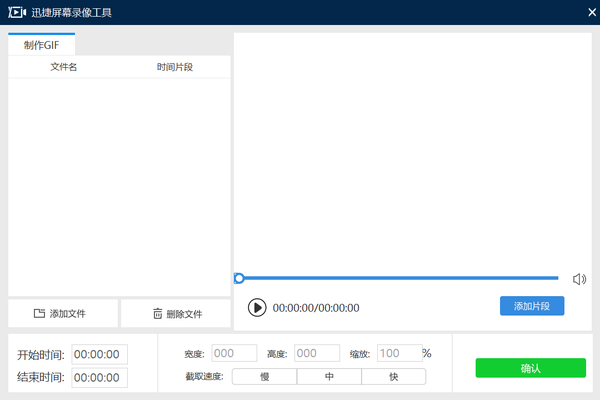The image size is (600, 400).
Task: Click the play button icon
Action: [257, 308]
